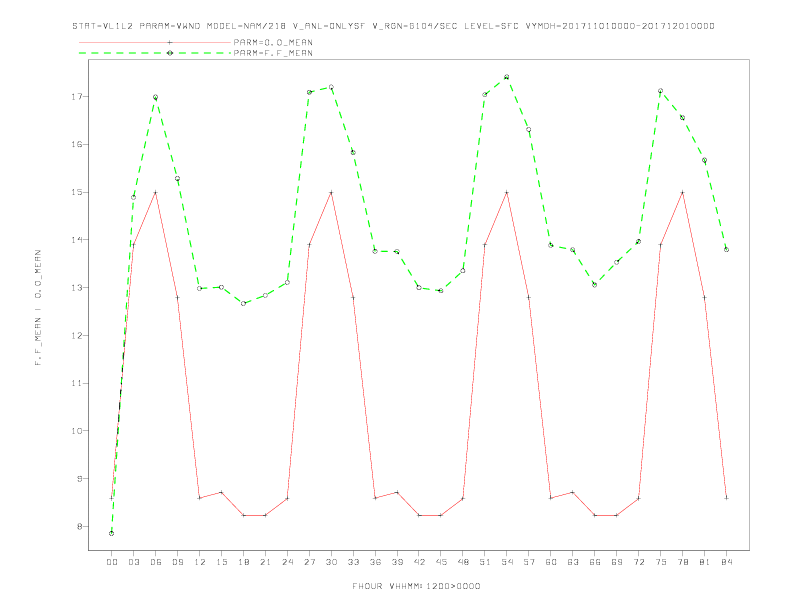This screenshot has width=792, height=612.
Task: Click x-axis tick label 06
Action: tap(156, 562)
